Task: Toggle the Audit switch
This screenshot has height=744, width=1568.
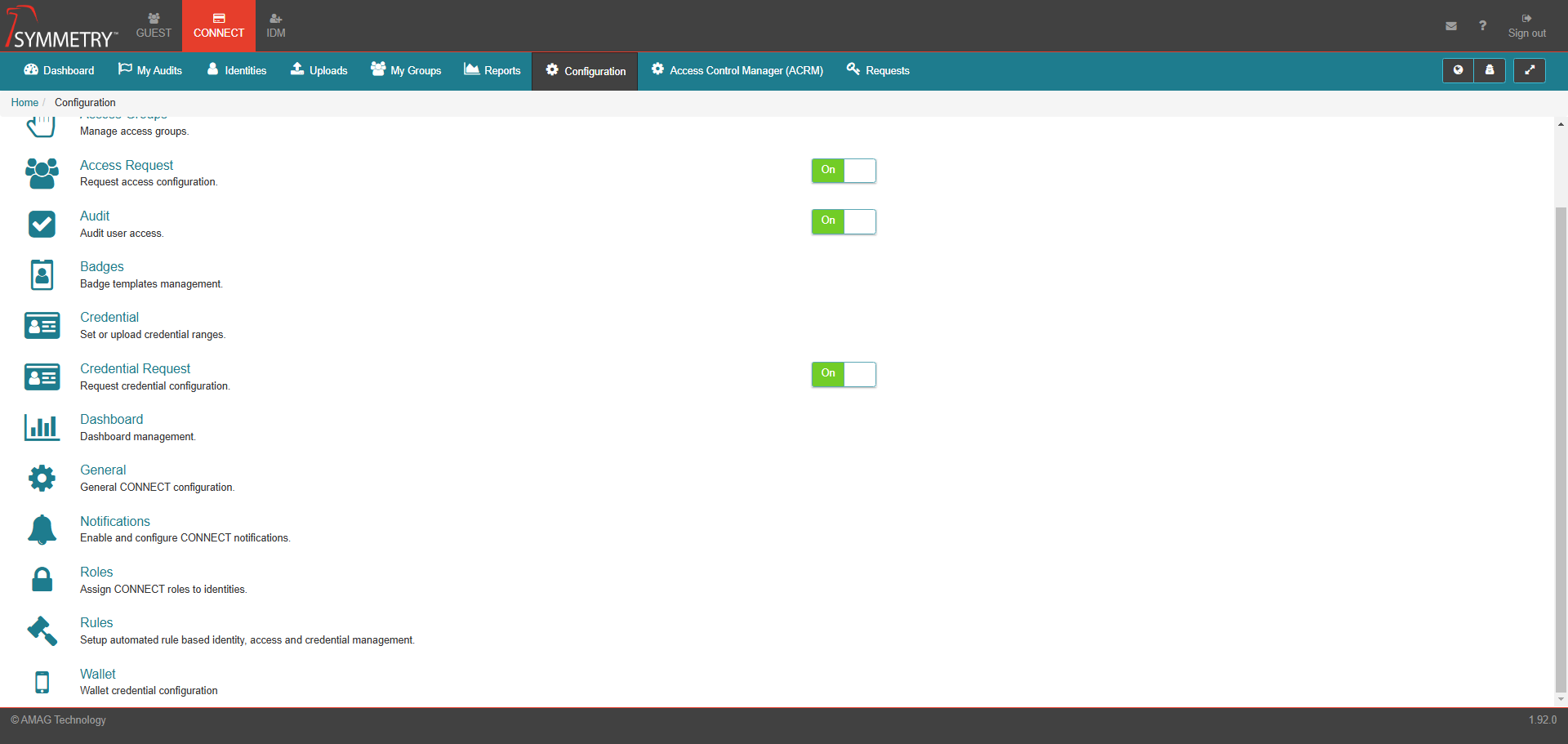Action: [844, 221]
